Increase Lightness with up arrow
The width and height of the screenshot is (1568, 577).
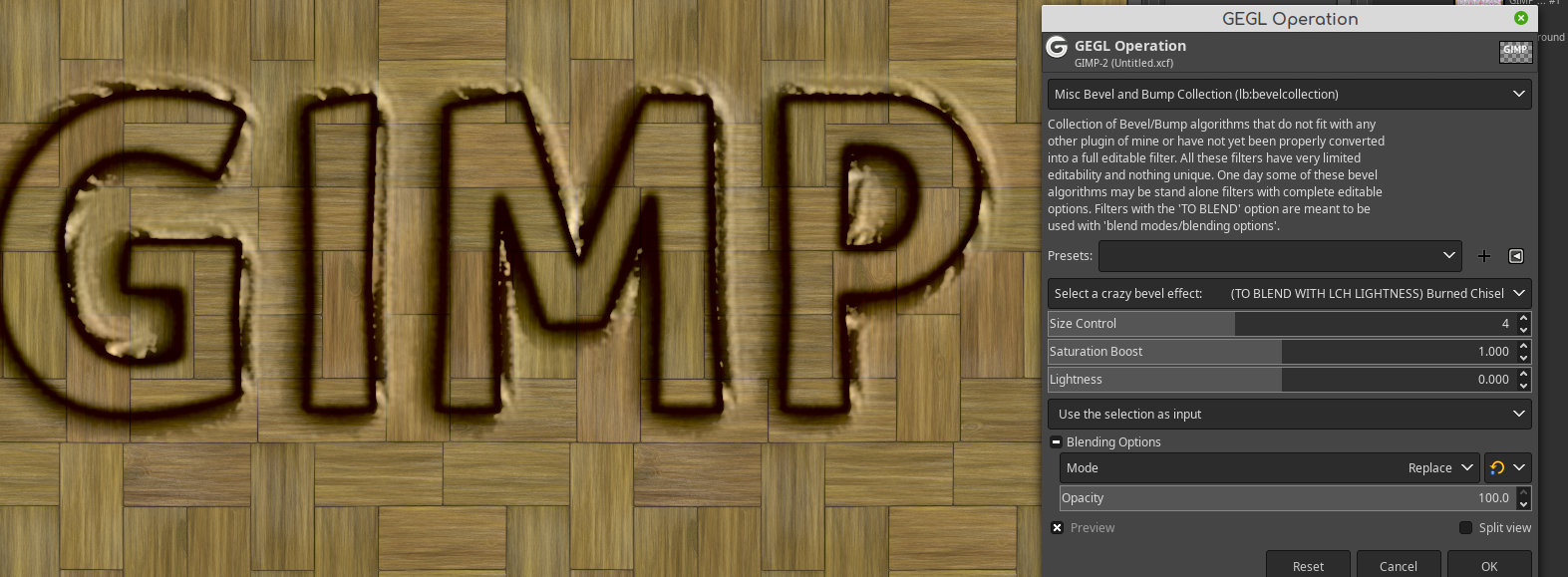(1523, 374)
